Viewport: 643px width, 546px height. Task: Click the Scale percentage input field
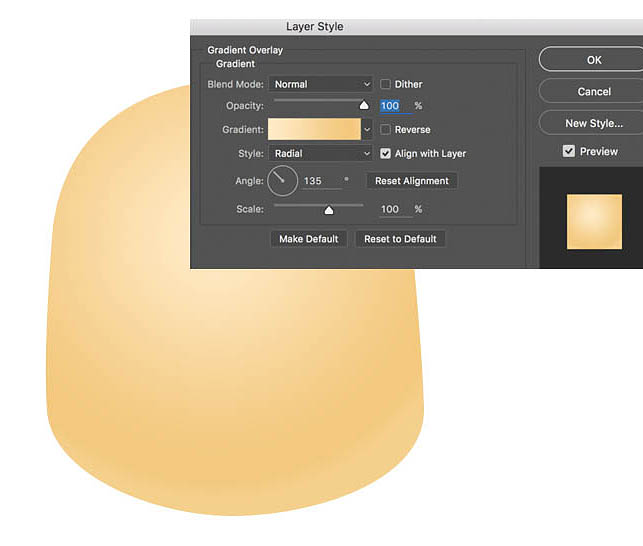[391, 210]
